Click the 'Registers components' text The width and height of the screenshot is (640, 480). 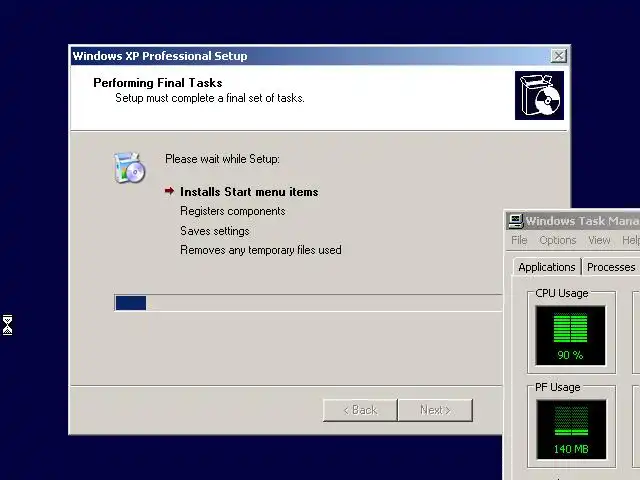point(233,211)
